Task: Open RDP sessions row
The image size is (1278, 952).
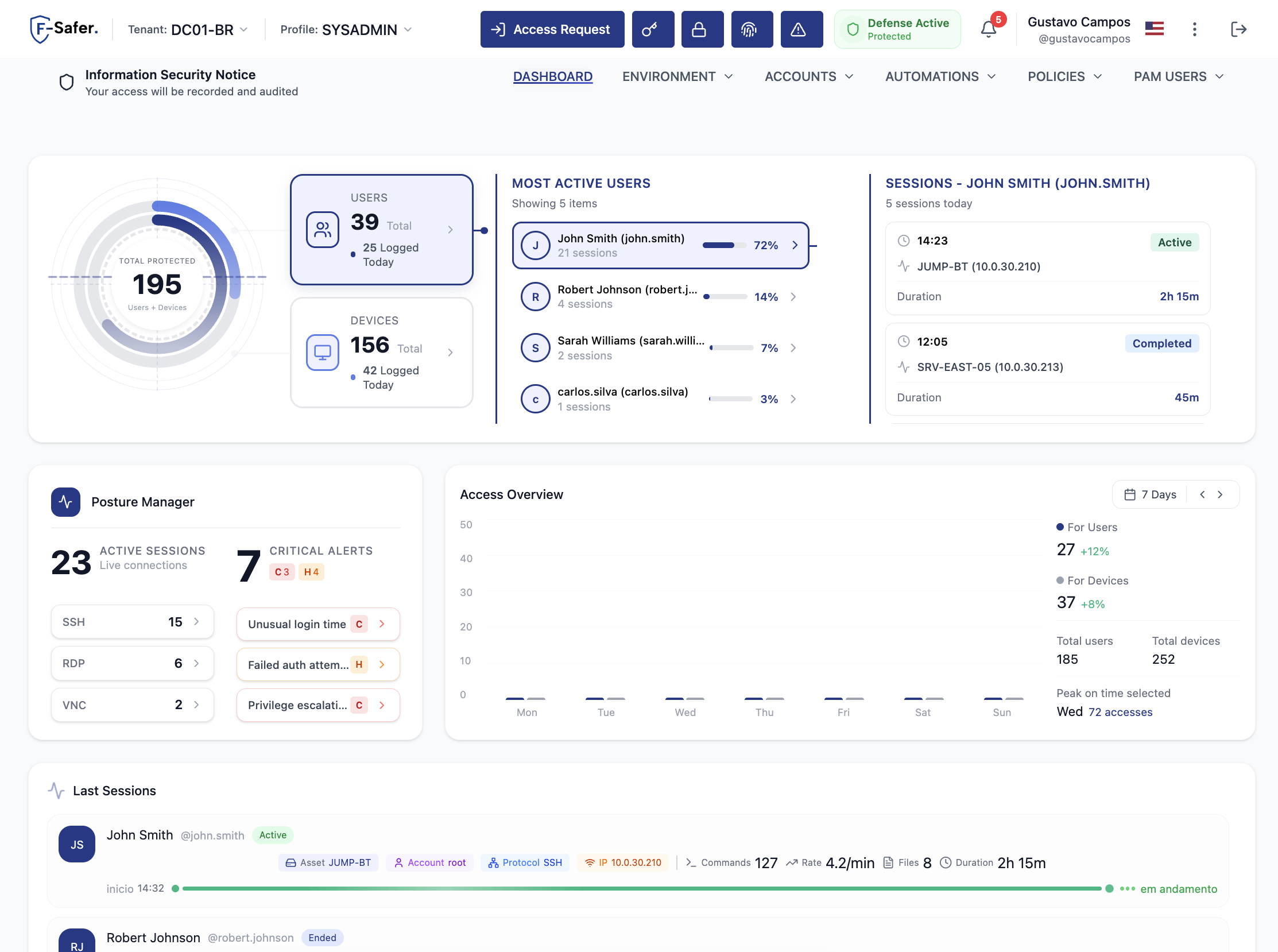Action: coord(133,663)
